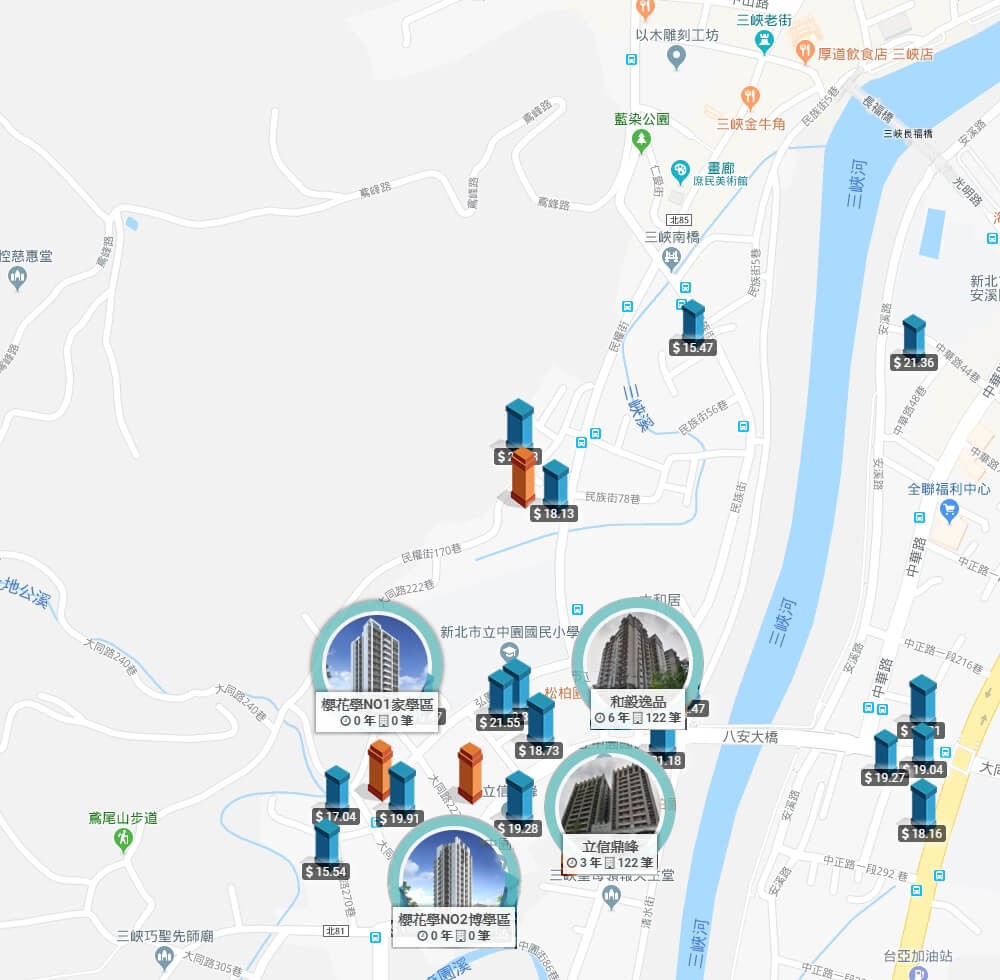Click the 台亞加油站 label

pos(918,956)
